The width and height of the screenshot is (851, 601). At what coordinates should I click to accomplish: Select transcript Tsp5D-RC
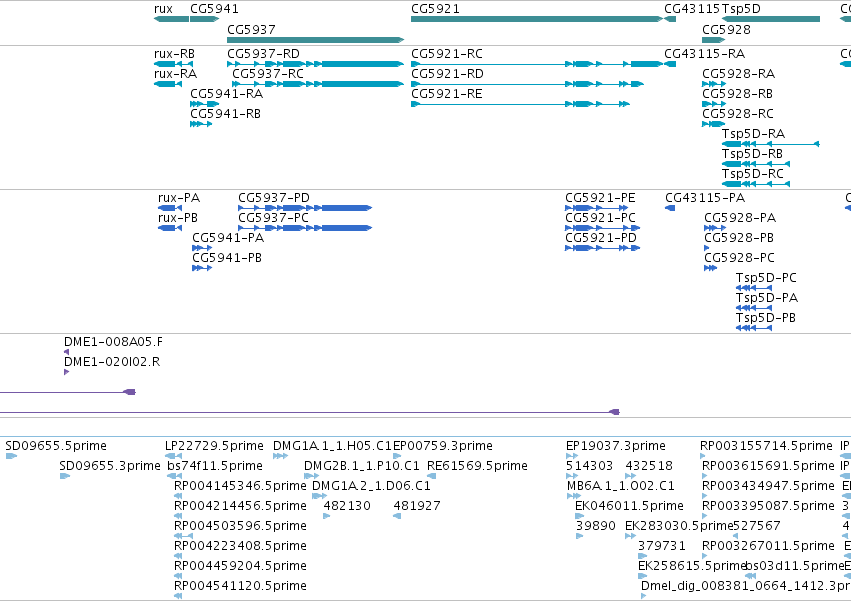pyautogui.click(x=753, y=174)
